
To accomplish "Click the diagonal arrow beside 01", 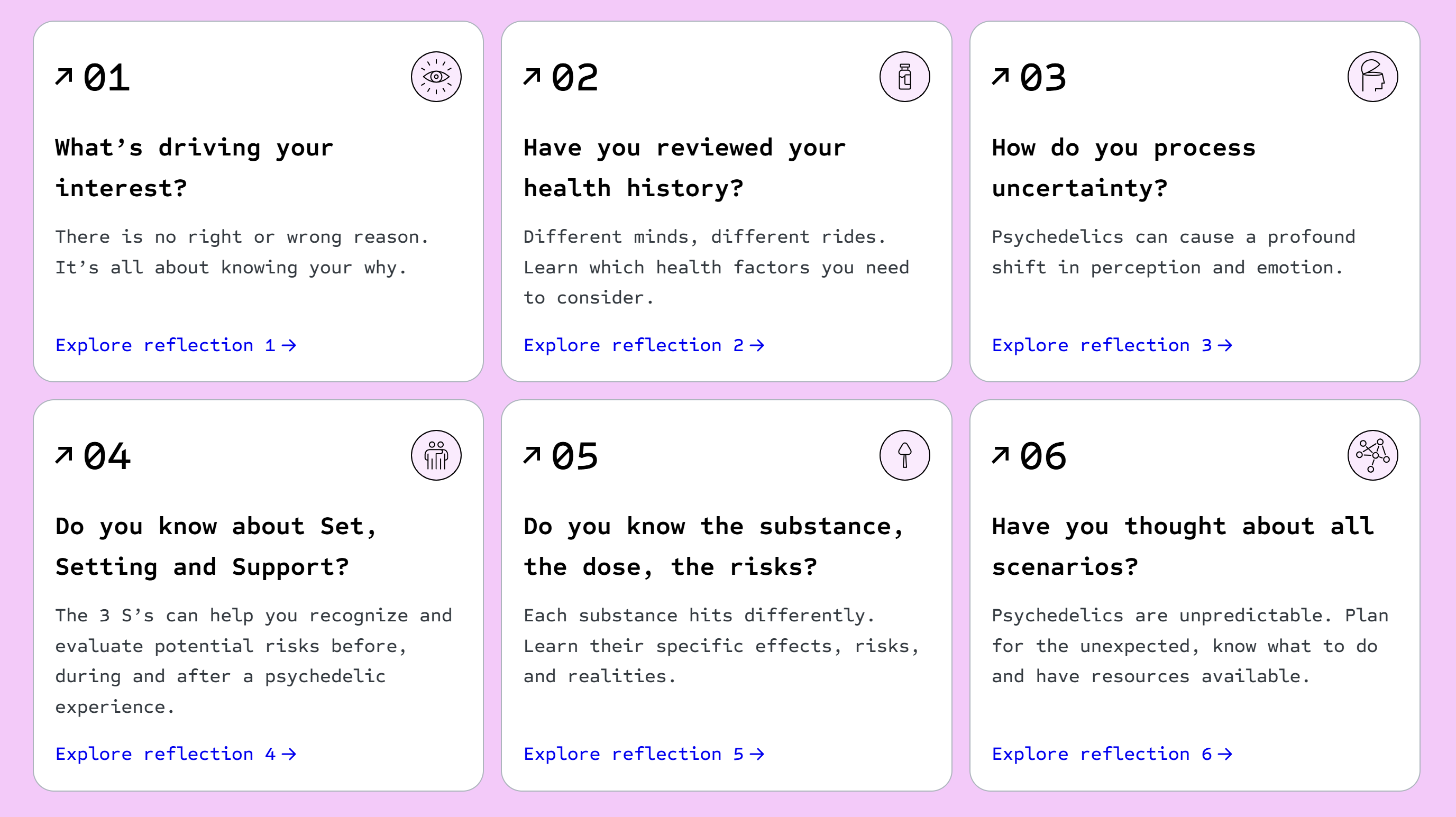I will [64, 76].
